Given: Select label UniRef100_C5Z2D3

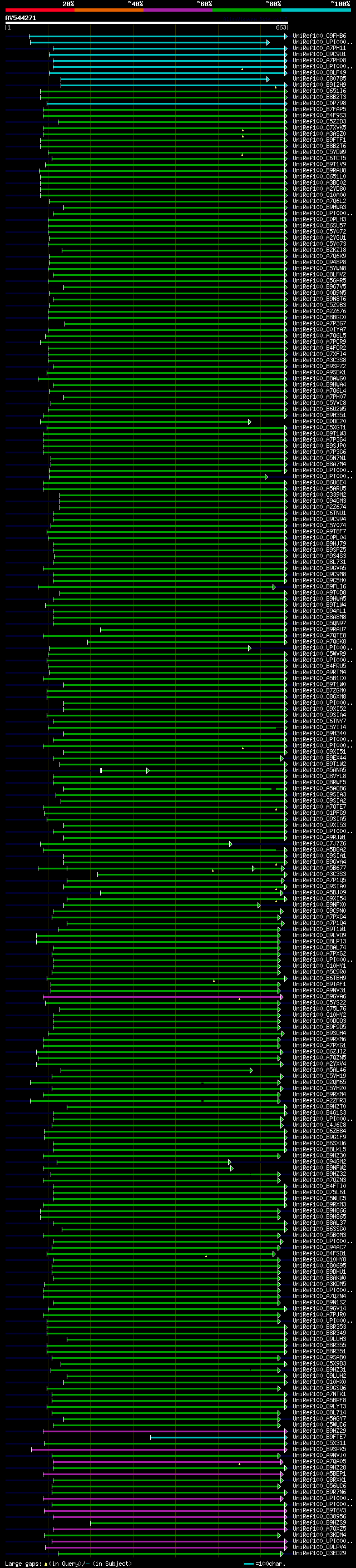Looking at the screenshot, I should (319, 122).
